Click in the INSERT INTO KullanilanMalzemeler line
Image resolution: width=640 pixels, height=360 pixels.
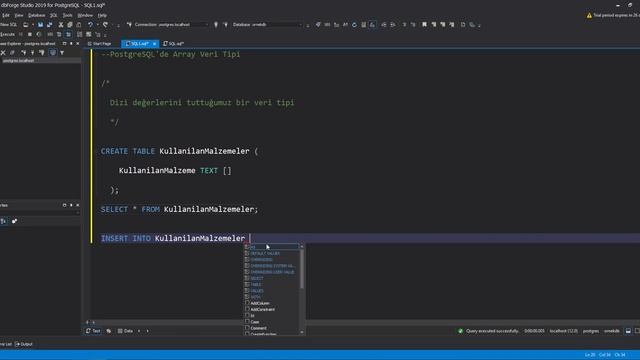370,238
